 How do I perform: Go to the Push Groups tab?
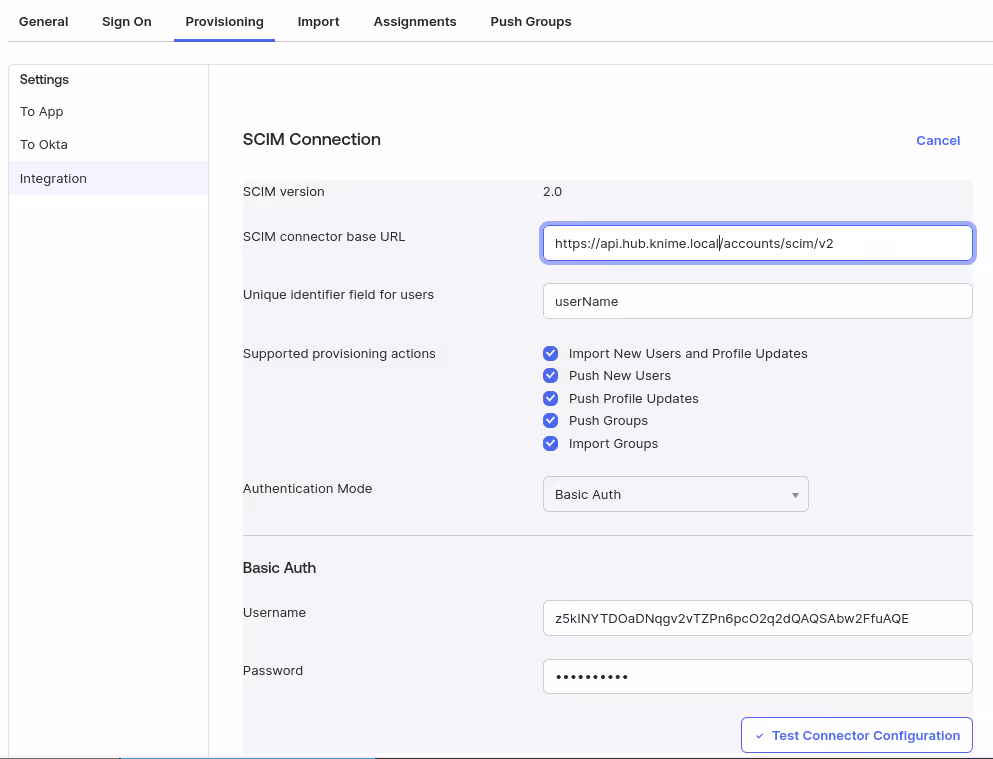coord(530,21)
